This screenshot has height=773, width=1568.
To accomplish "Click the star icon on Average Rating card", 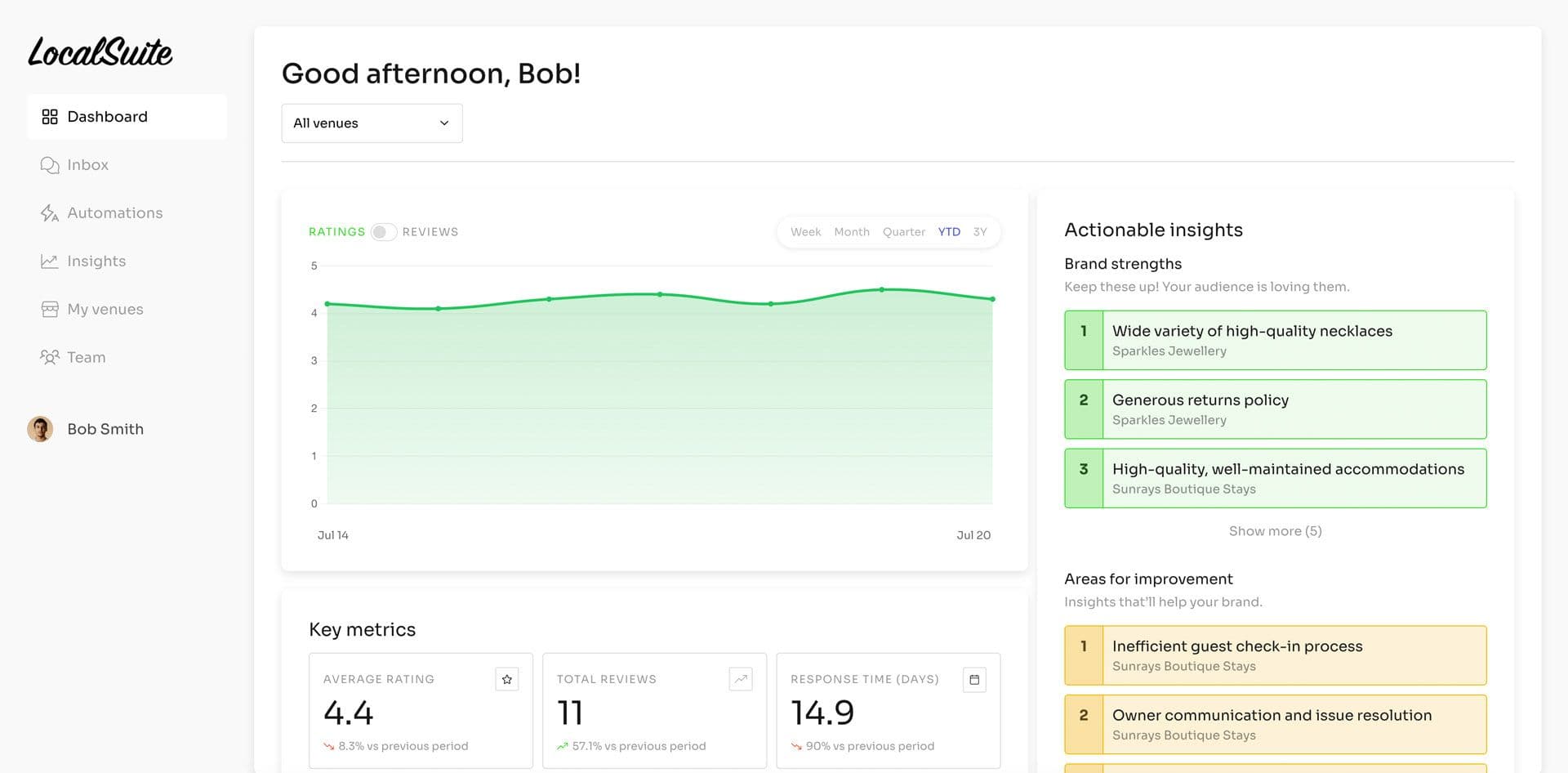I will pyautogui.click(x=506, y=680).
